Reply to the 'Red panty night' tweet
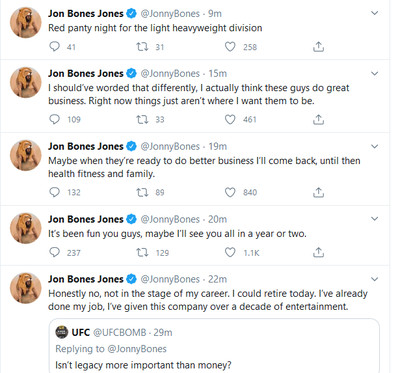400x373 pixels. coord(54,46)
